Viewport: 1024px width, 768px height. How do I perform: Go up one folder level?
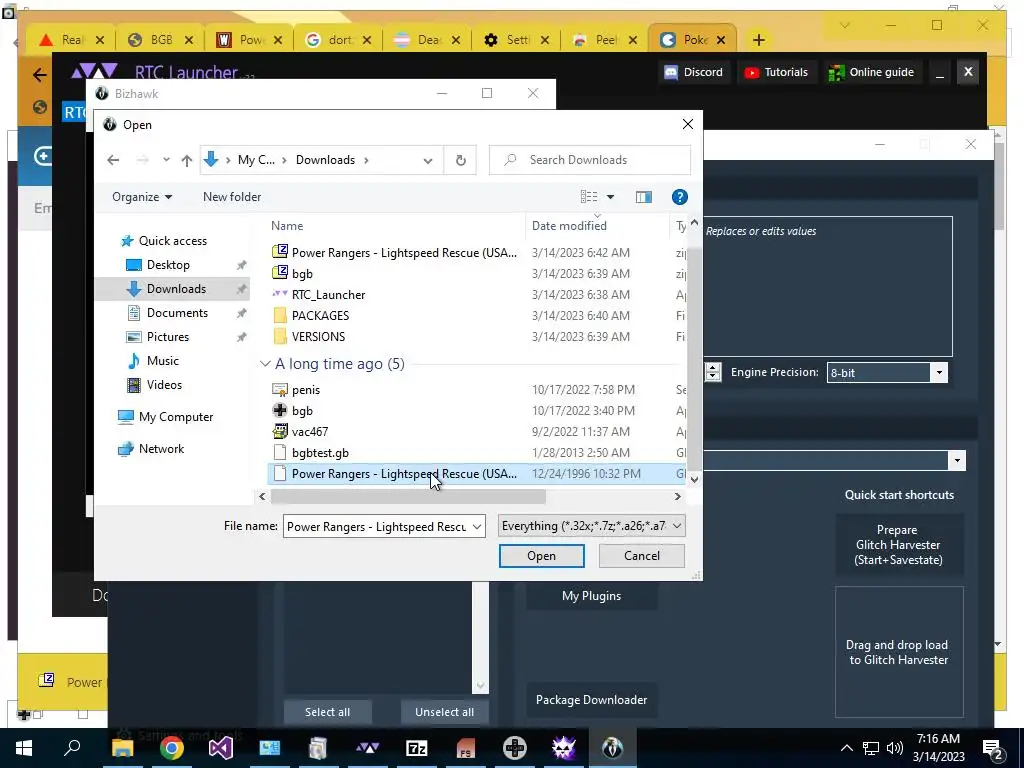tap(187, 160)
